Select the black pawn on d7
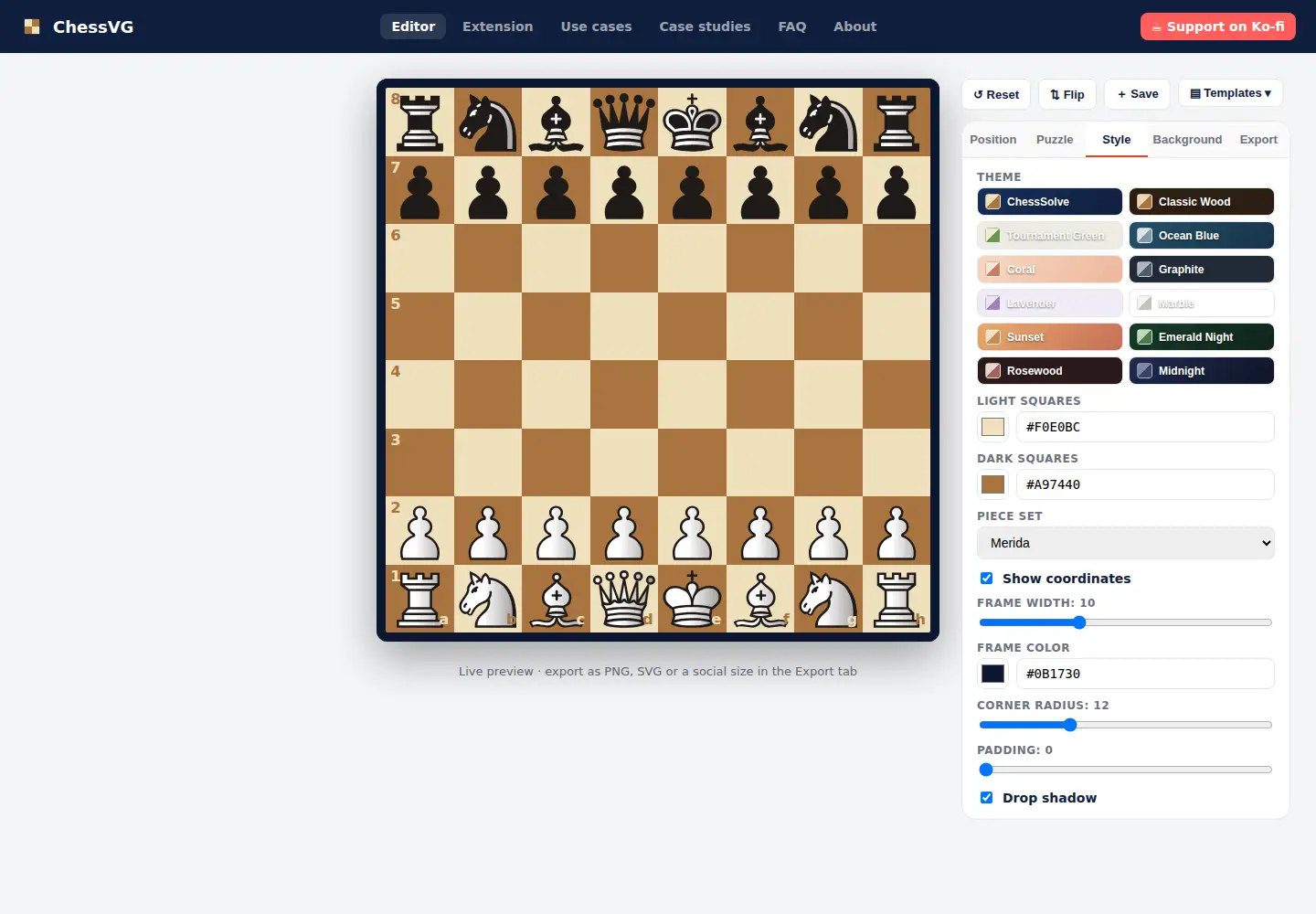The width and height of the screenshot is (1316, 914). click(x=624, y=190)
